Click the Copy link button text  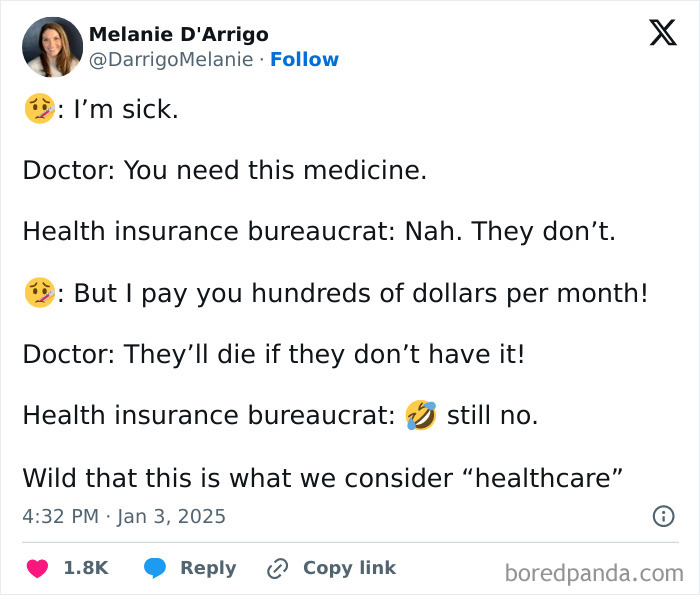[x=349, y=568]
